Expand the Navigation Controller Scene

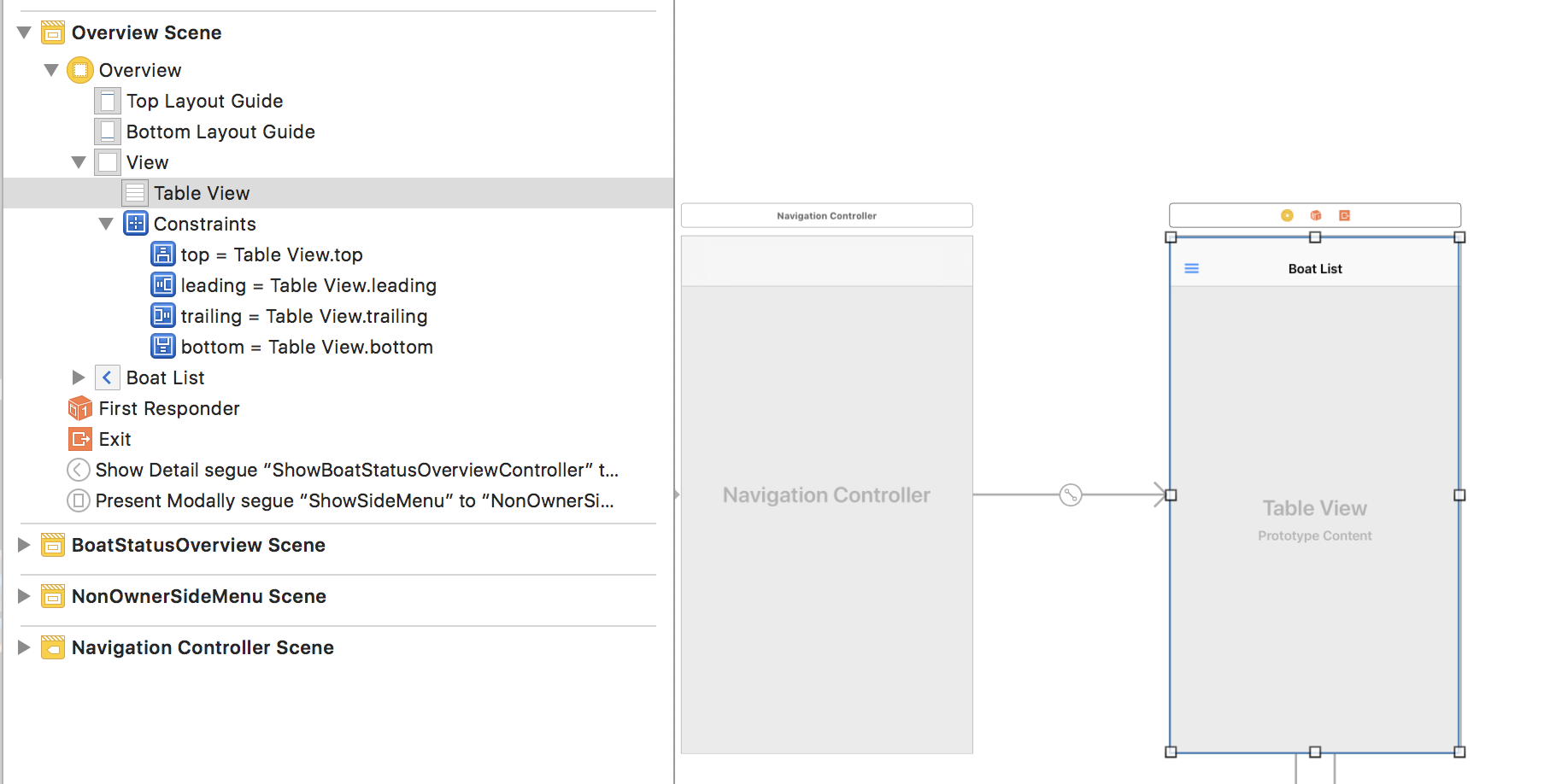click(24, 647)
